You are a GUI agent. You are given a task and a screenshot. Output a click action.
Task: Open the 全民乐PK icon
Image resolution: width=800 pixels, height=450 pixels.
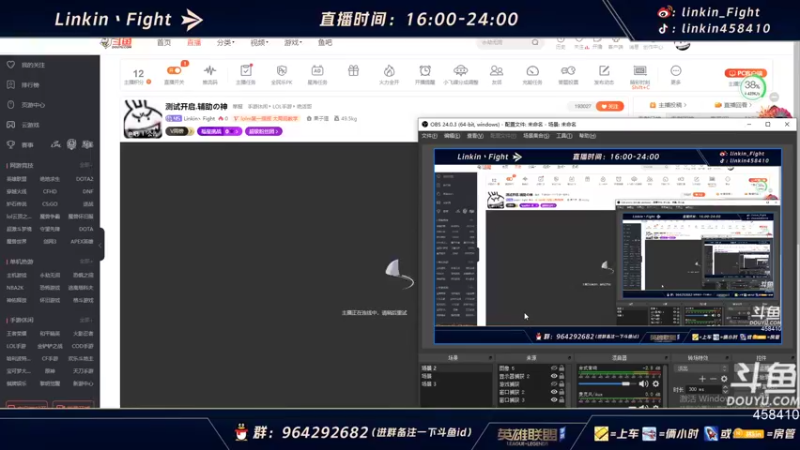coord(282,70)
